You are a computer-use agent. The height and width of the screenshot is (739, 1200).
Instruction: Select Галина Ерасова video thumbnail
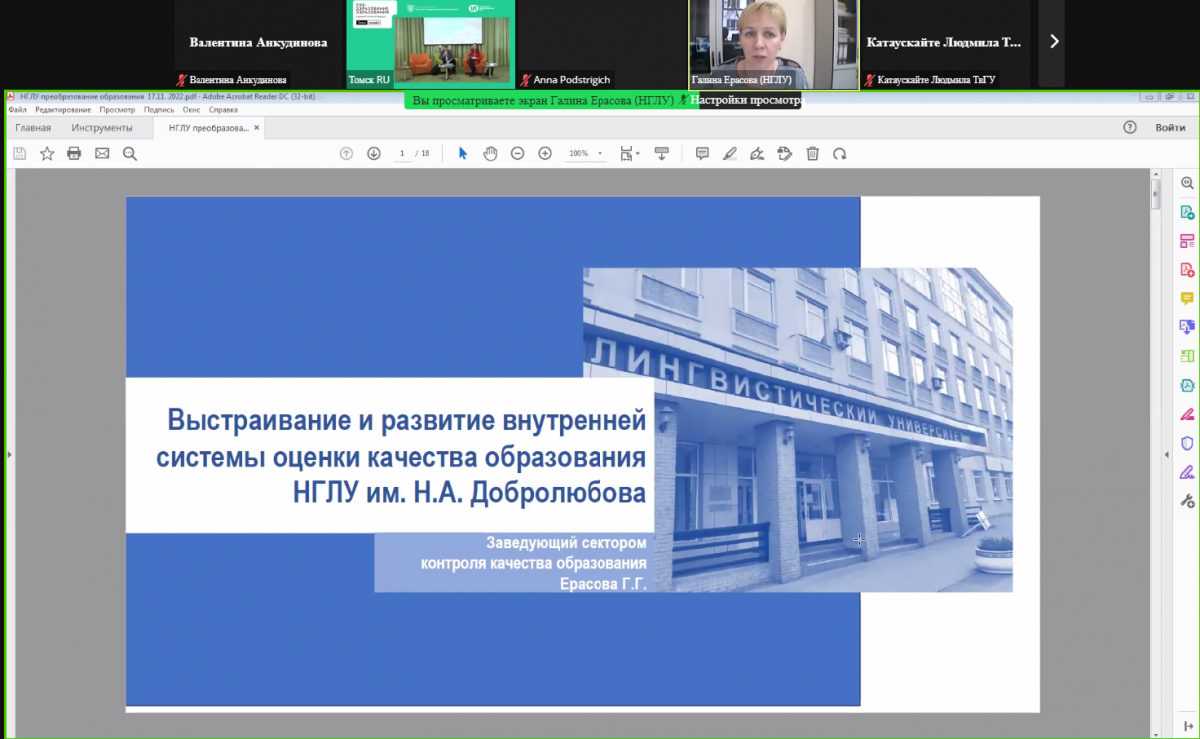pyautogui.click(x=773, y=44)
